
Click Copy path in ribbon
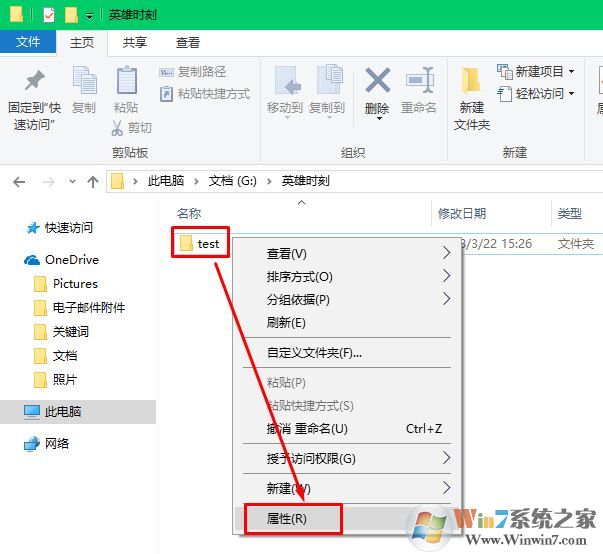tap(193, 72)
